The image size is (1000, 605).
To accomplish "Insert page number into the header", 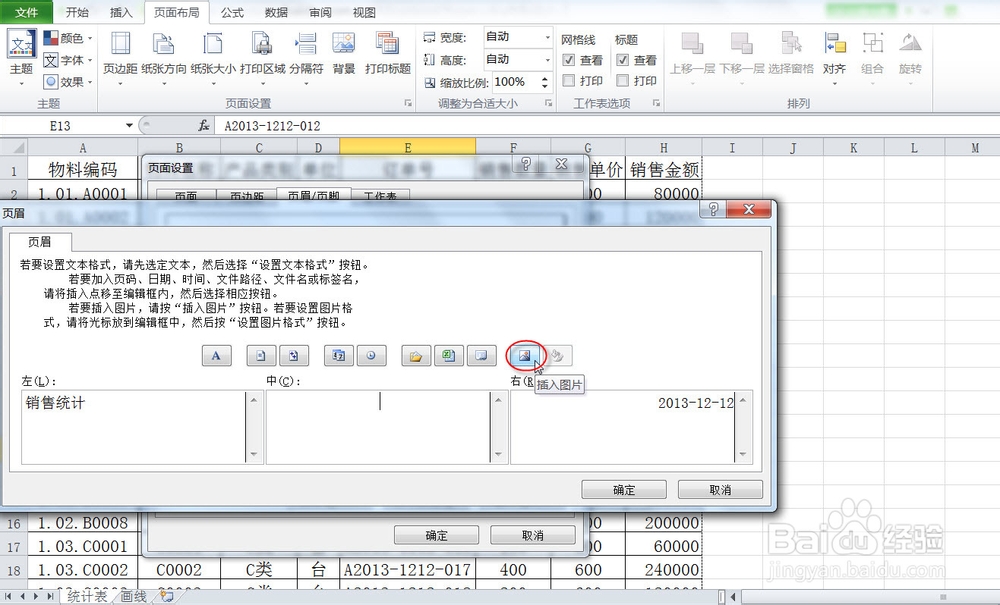I will click(x=261, y=355).
